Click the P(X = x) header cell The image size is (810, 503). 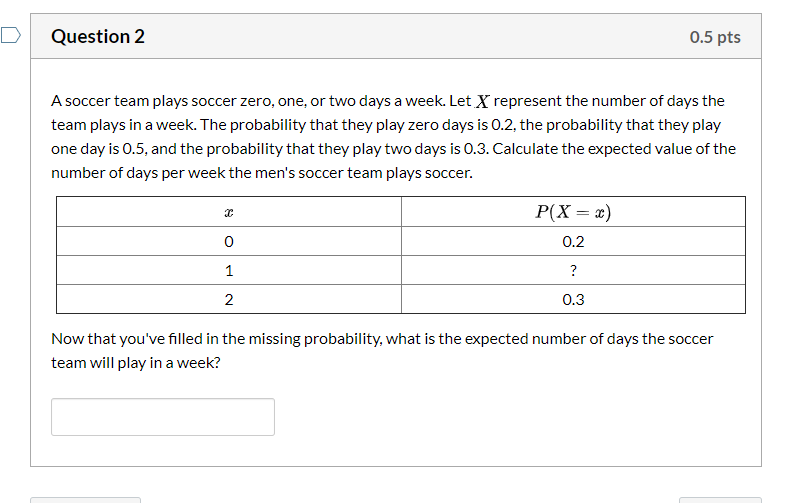click(x=573, y=212)
